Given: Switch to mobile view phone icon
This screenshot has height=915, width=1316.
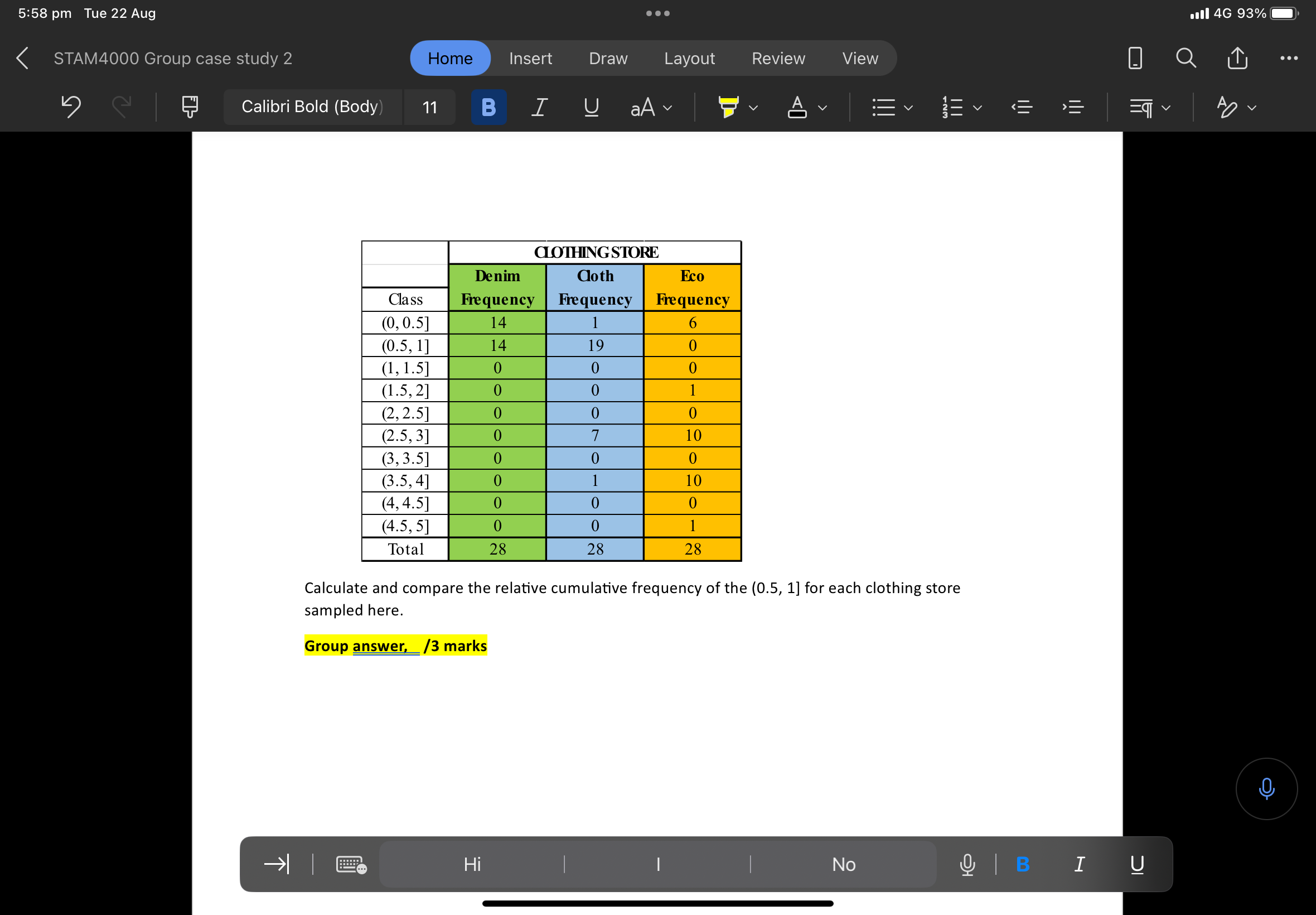Looking at the screenshot, I should coord(1134,58).
